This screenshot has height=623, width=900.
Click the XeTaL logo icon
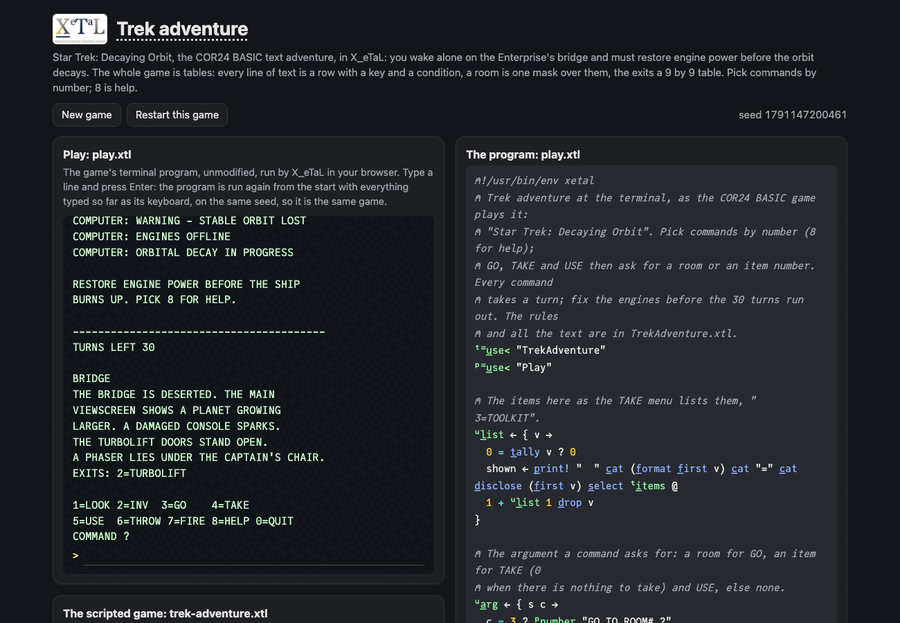[x=80, y=29]
